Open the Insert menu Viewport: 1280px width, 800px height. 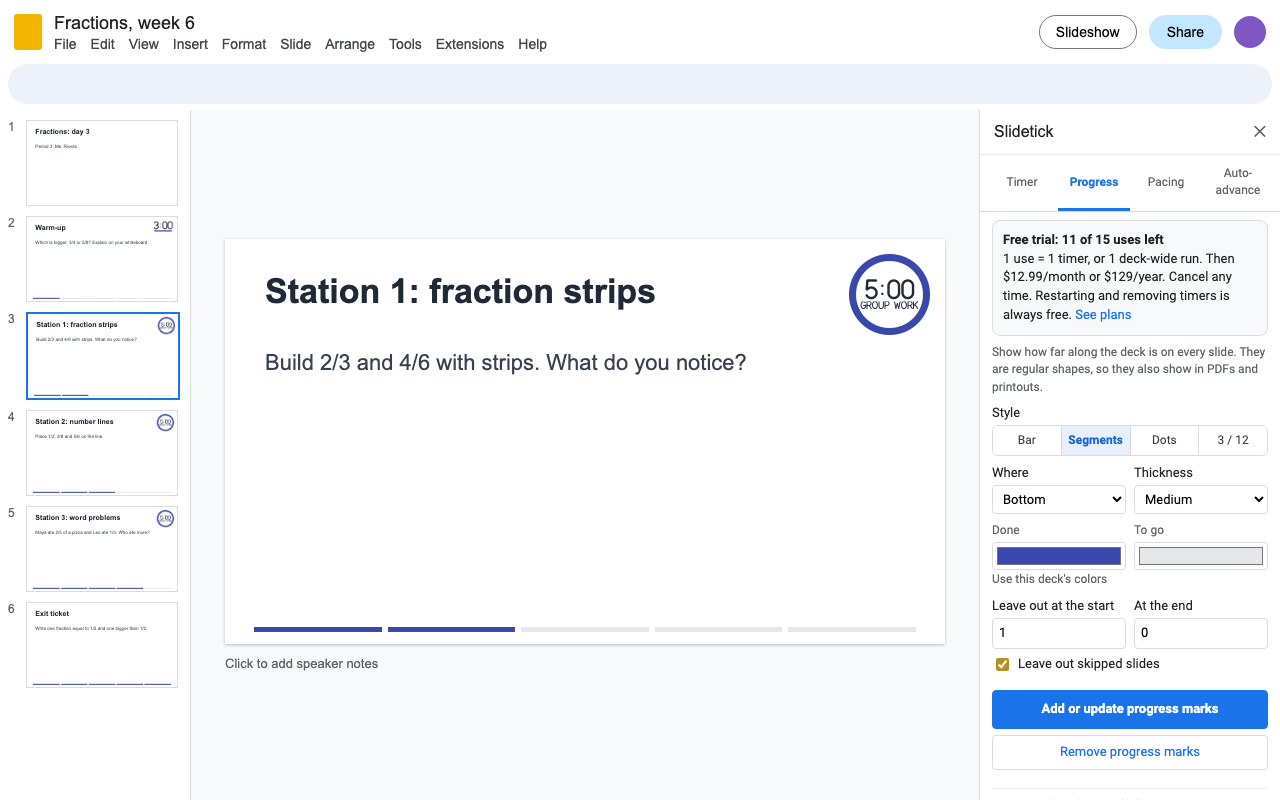(190, 44)
